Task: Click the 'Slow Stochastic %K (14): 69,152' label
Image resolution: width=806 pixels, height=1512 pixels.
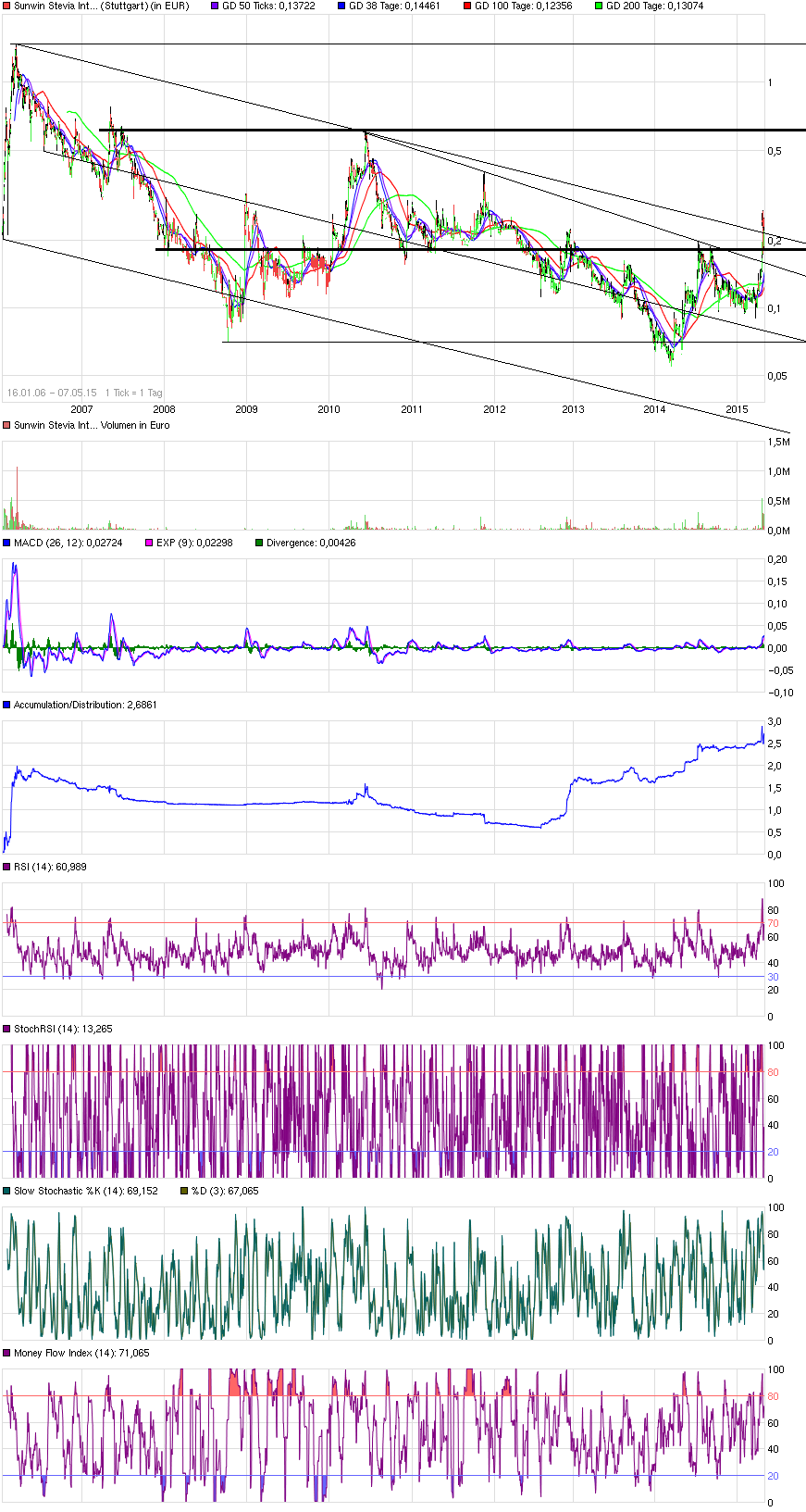Action: (86, 1191)
